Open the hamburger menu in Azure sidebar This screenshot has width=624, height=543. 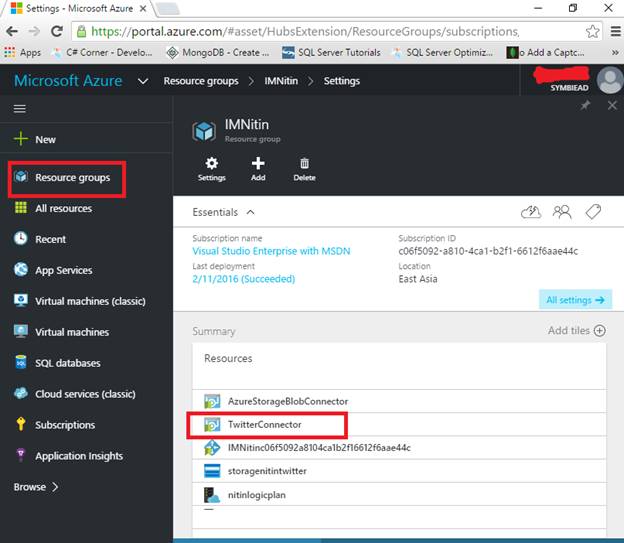(x=20, y=109)
